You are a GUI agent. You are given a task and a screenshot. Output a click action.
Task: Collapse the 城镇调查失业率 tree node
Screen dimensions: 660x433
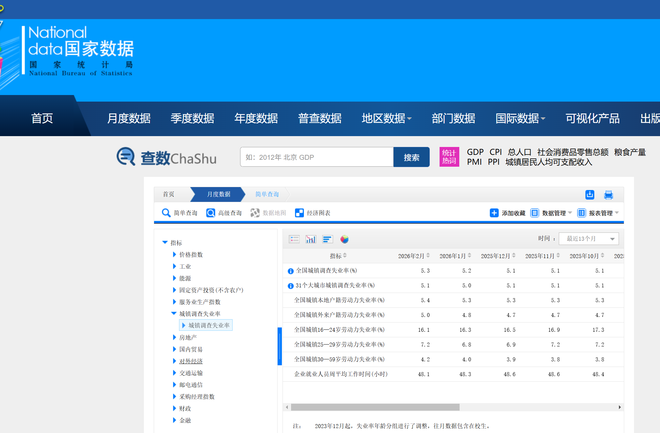click(x=174, y=313)
